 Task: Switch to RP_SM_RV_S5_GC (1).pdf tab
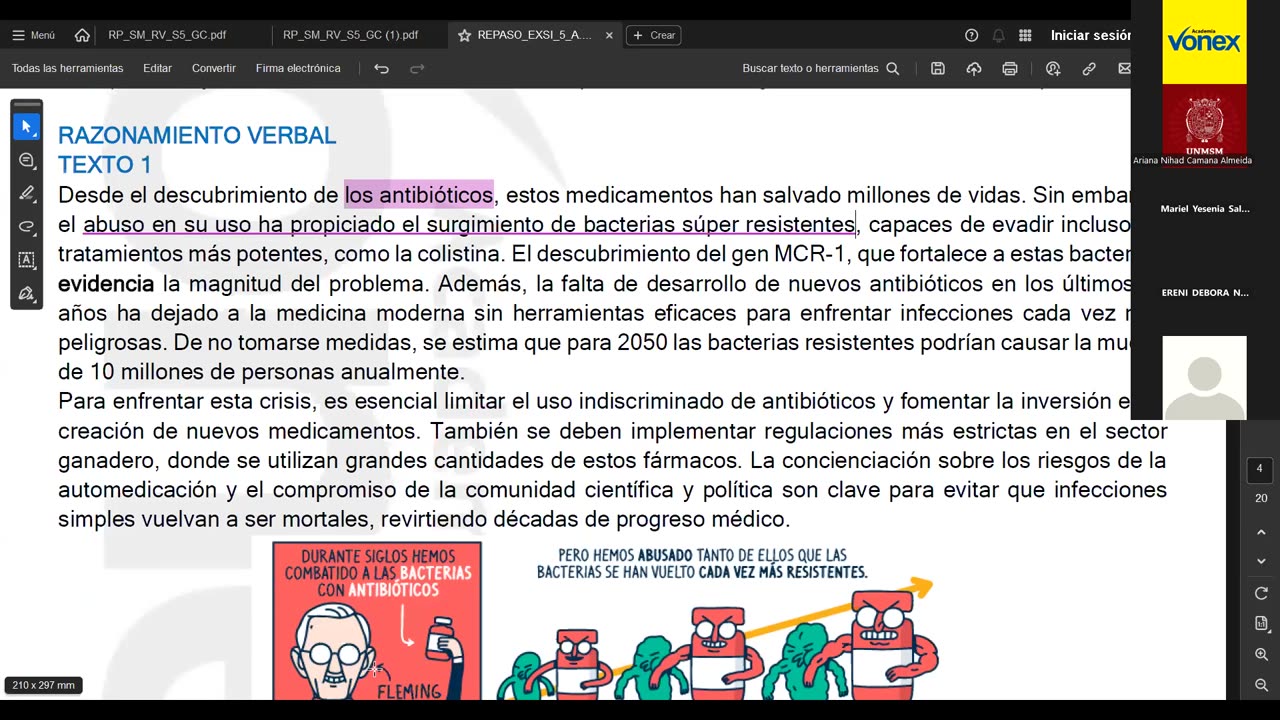pyautogui.click(x=350, y=35)
